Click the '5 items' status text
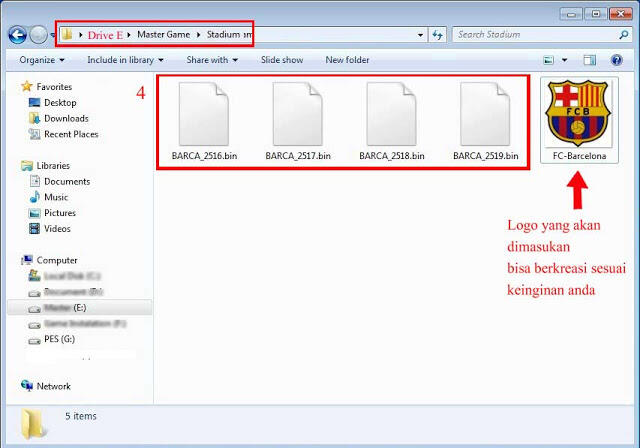This screenshot has height=448, width=640. 81,416
